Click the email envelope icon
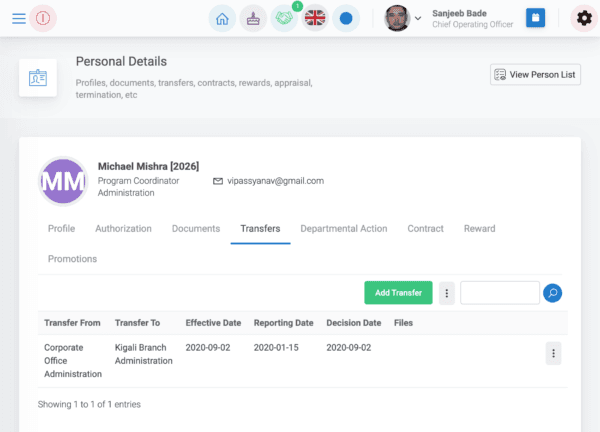The width and height of the screenshot is (600, 432). pos(218,181)
